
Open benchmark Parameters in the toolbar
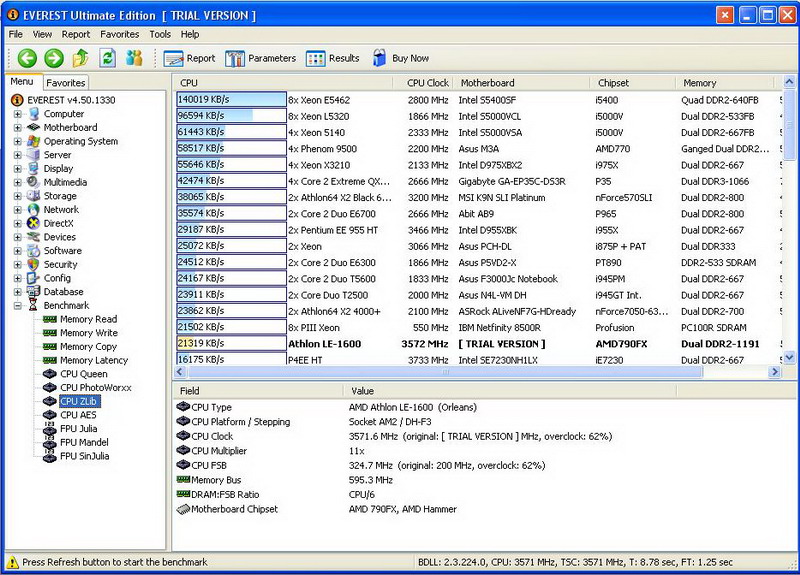(x=260, y=58)
